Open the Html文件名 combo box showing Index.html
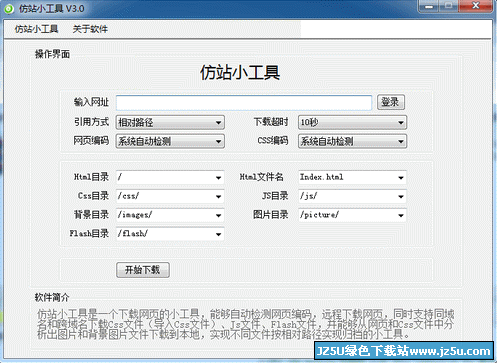Viewport: 497px width, 363px height. coord(352,177)
